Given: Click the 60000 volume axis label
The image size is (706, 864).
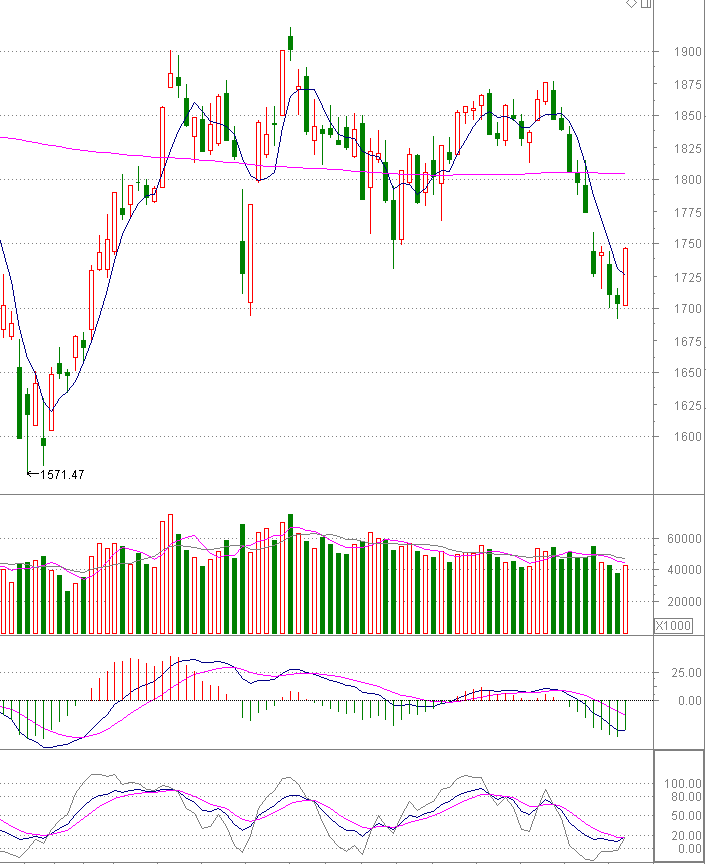Looking at the screenshot, I should pyautogui.click(x=674, y=538).
